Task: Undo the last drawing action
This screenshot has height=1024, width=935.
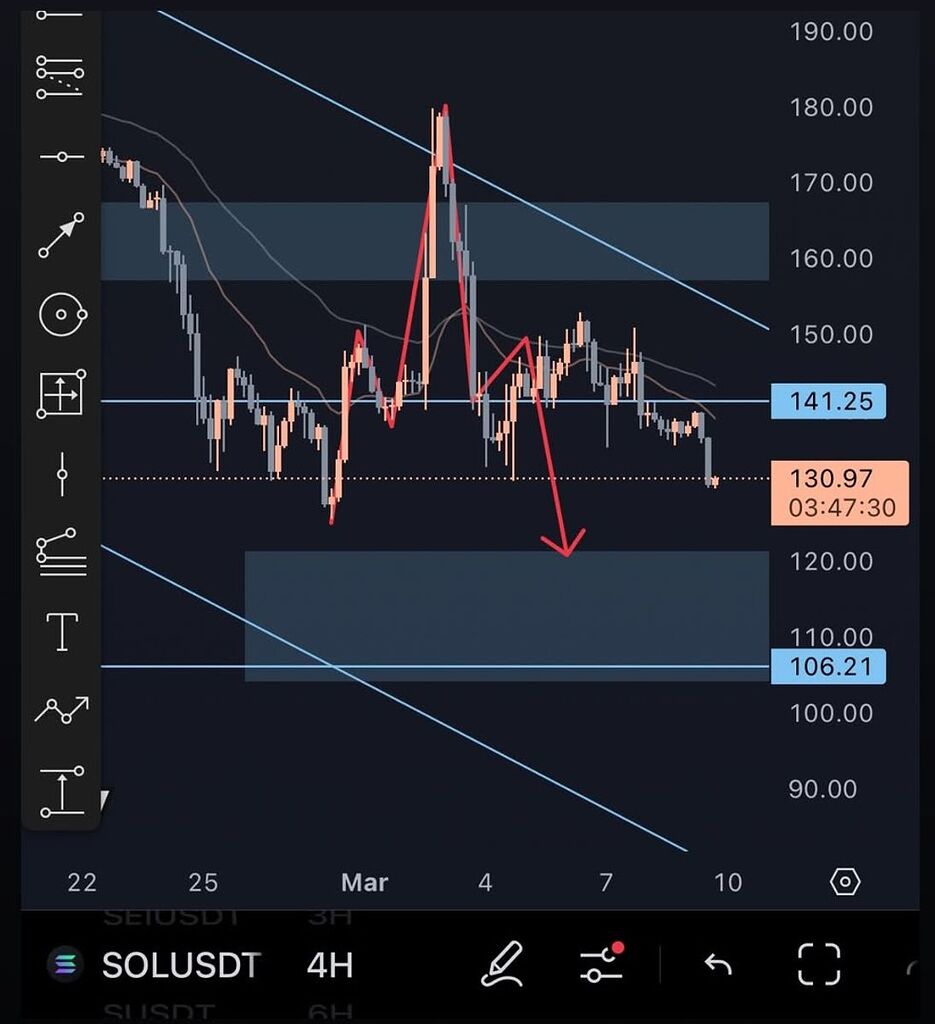Action: [718, 965]
